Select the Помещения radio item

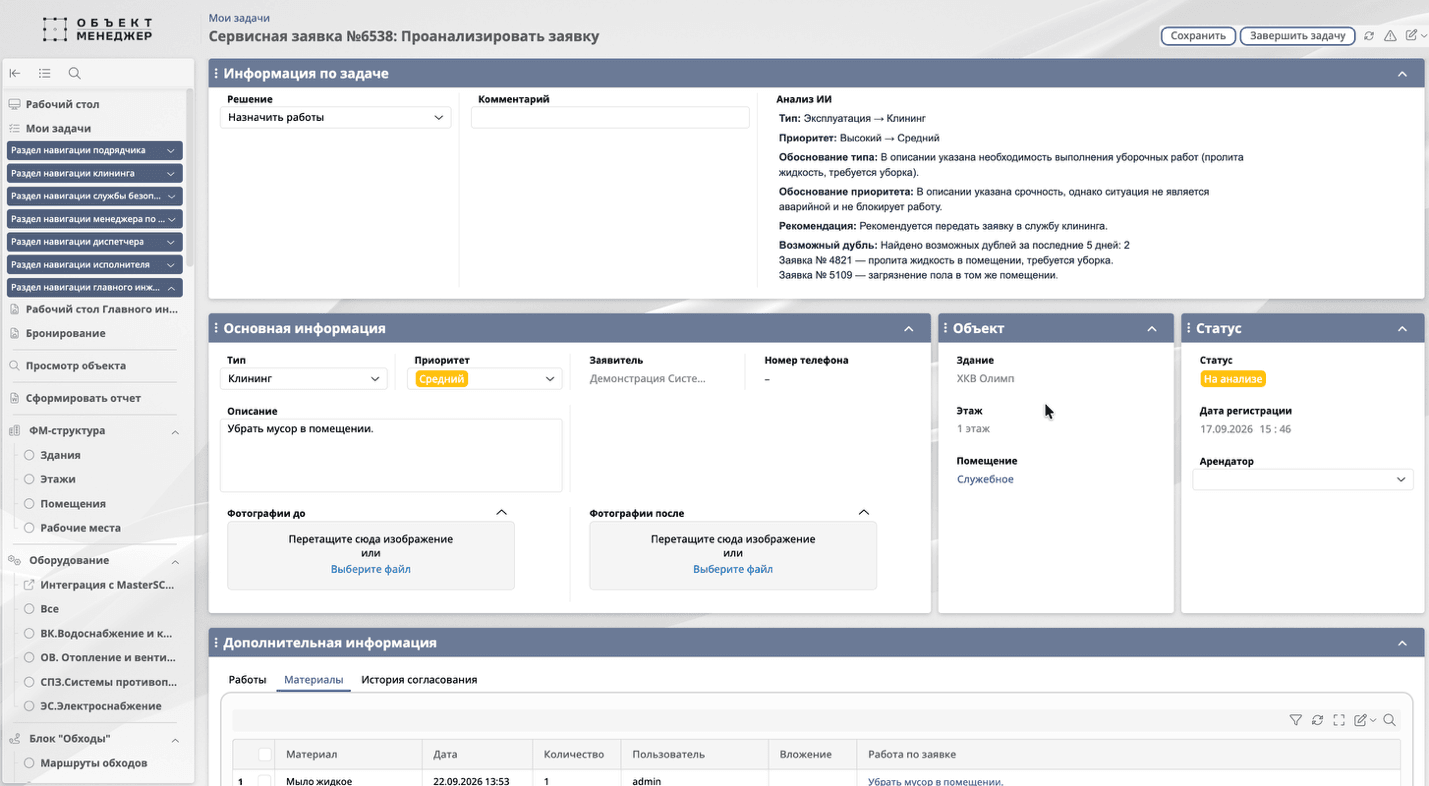[30, 504]
